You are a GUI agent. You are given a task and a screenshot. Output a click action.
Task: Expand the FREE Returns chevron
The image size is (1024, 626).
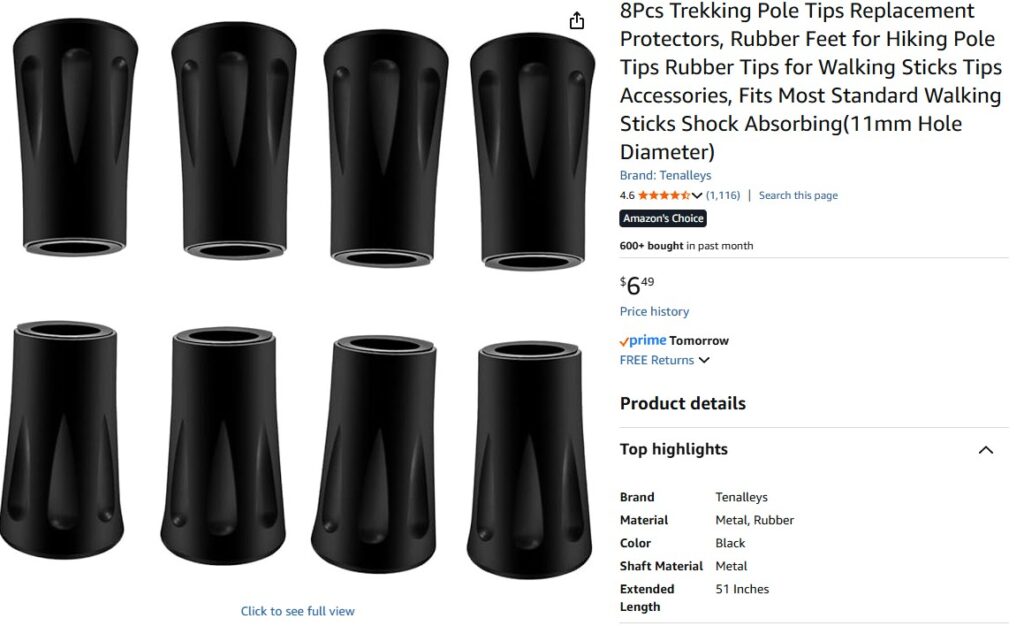tap(704, 360)
